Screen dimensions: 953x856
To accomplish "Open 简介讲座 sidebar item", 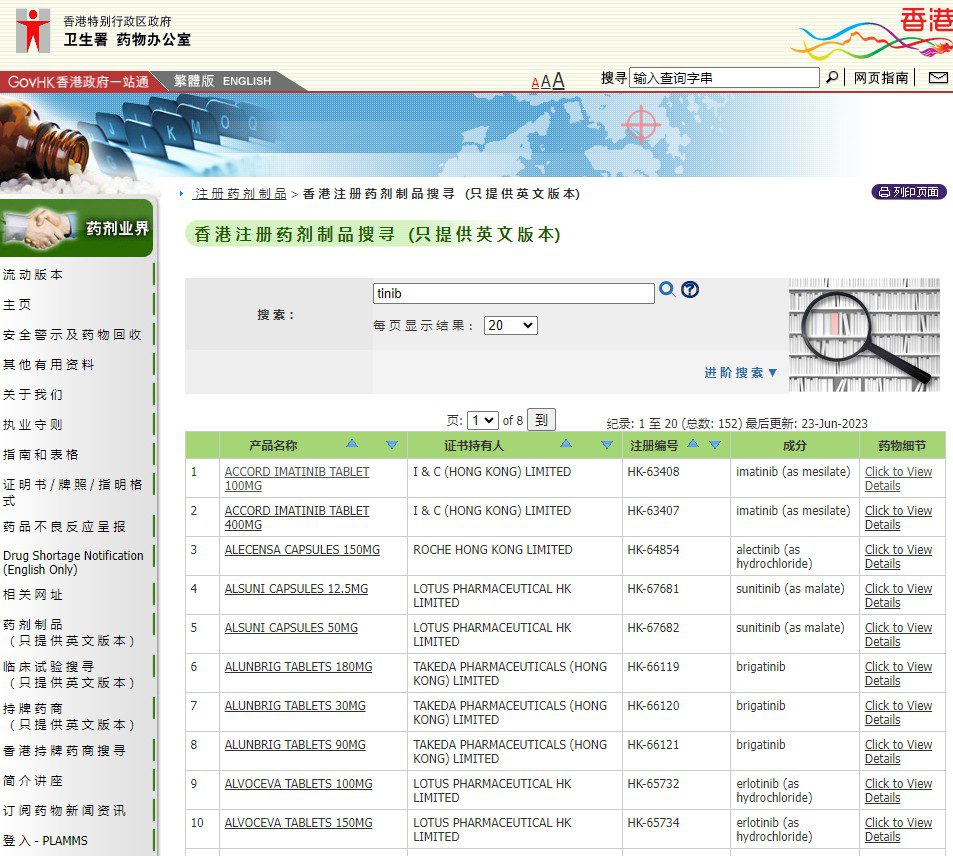I will pos(33,781).
